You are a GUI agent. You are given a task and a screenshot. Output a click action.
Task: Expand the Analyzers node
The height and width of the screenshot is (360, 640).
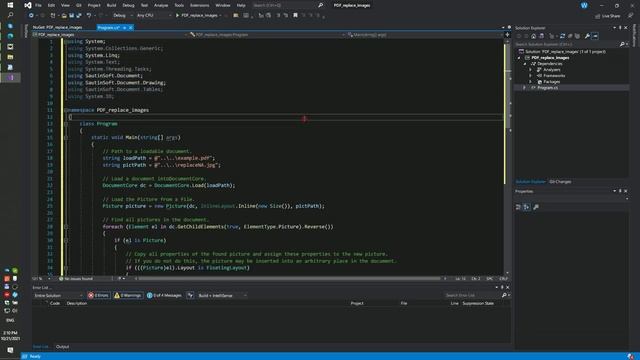(531, 70)
